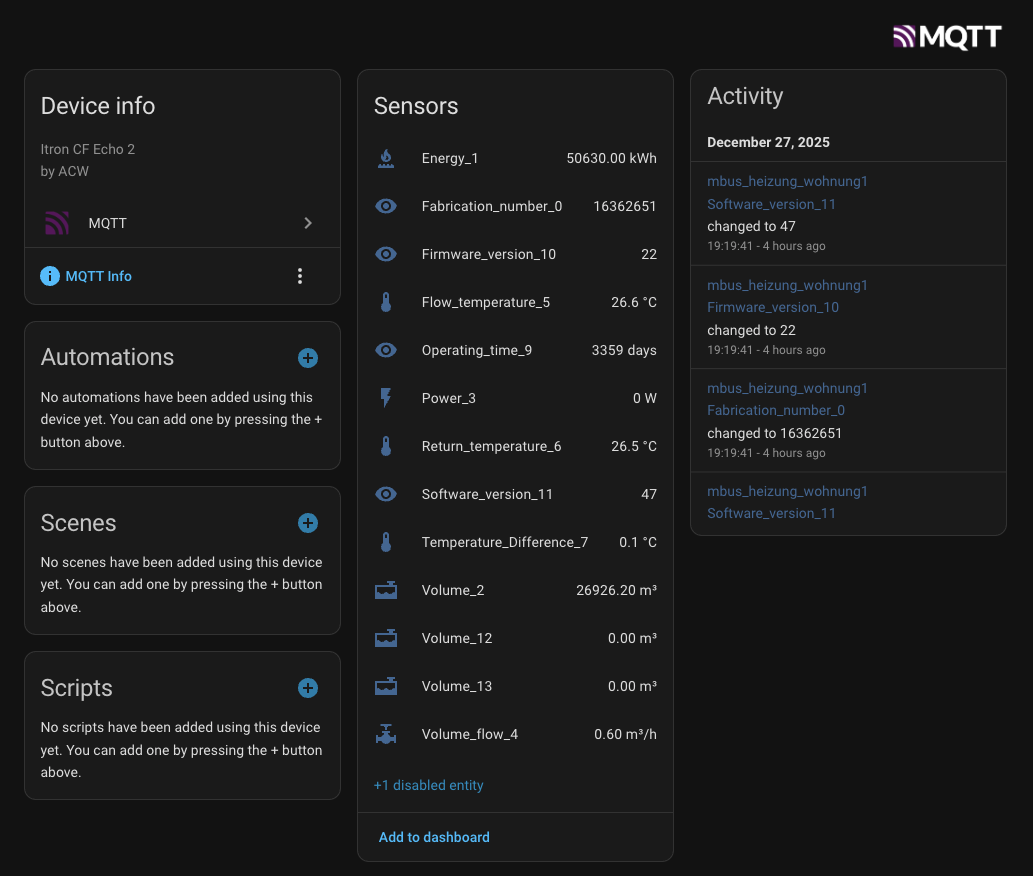Click the blue info icon beside MQTT Info
Viewport: 1033px width, 876px height.
(x=50, y=276)
